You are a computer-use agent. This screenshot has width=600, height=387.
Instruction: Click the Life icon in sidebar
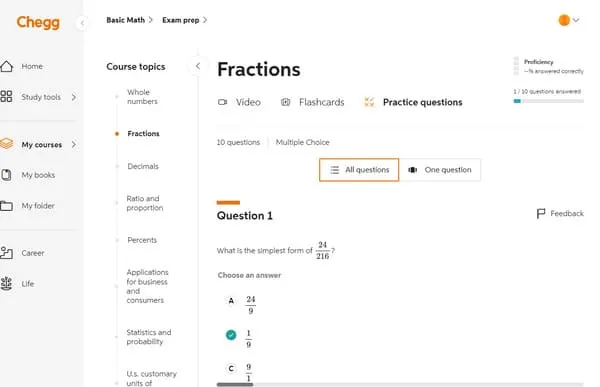click(x=6, y=284)
